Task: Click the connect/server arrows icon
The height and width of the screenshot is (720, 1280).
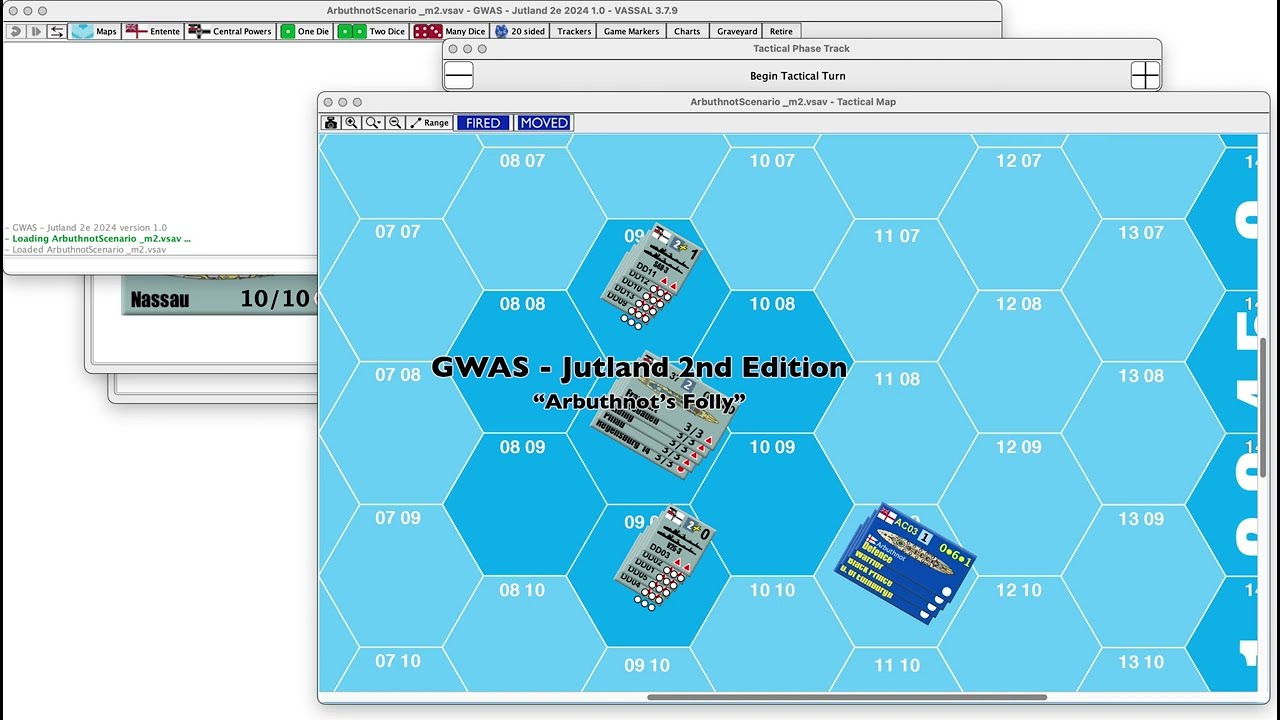Action: coord(57,31)
